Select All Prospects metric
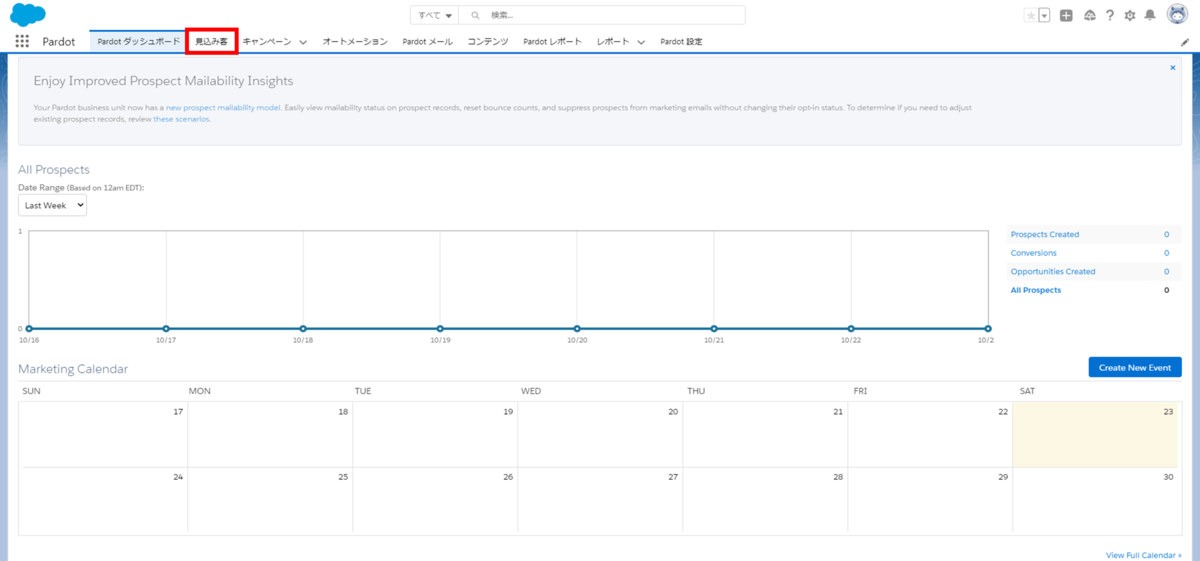The image size is (1200, 561). (x=1036, y=290)
